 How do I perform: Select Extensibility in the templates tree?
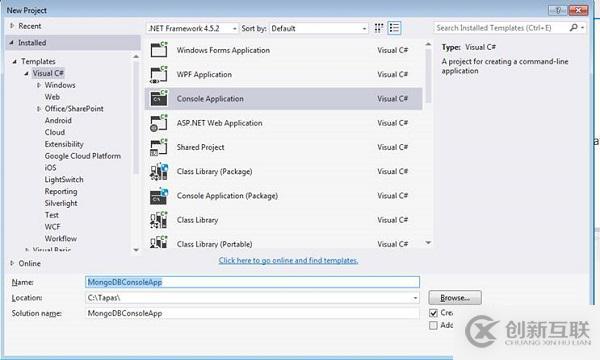(x=64, y=144)
